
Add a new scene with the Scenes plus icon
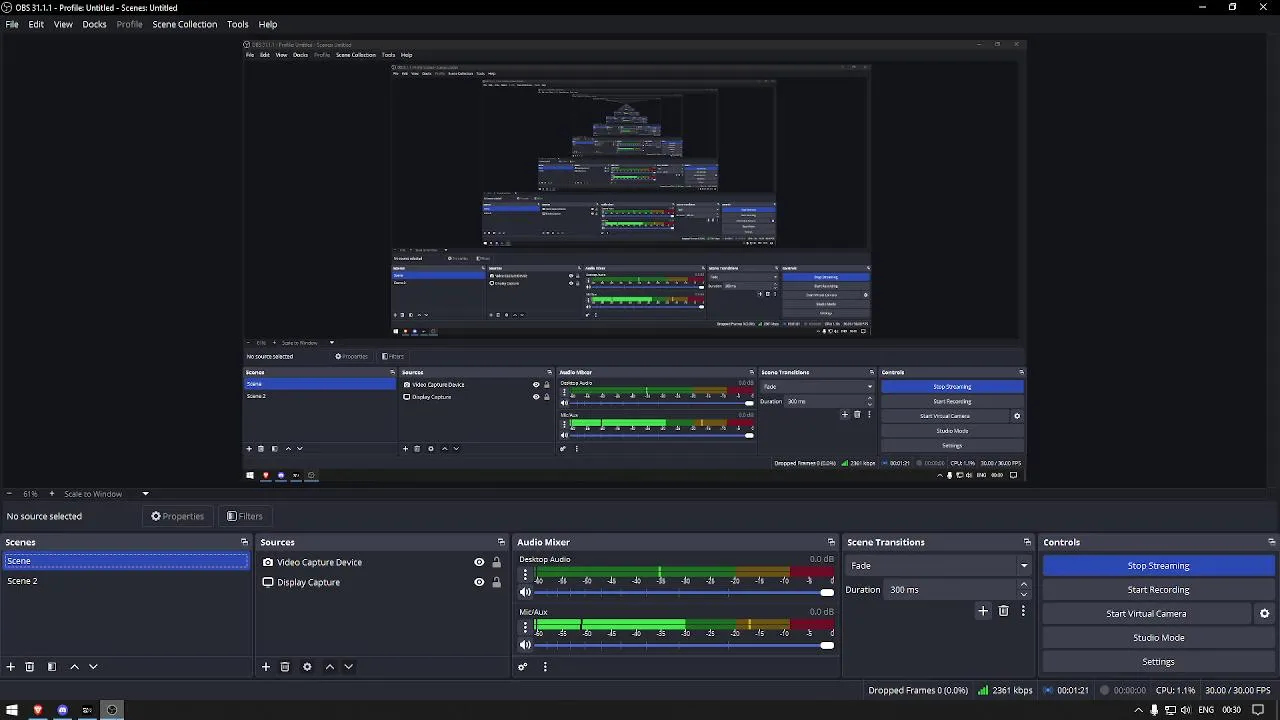(x=11, y=667)
